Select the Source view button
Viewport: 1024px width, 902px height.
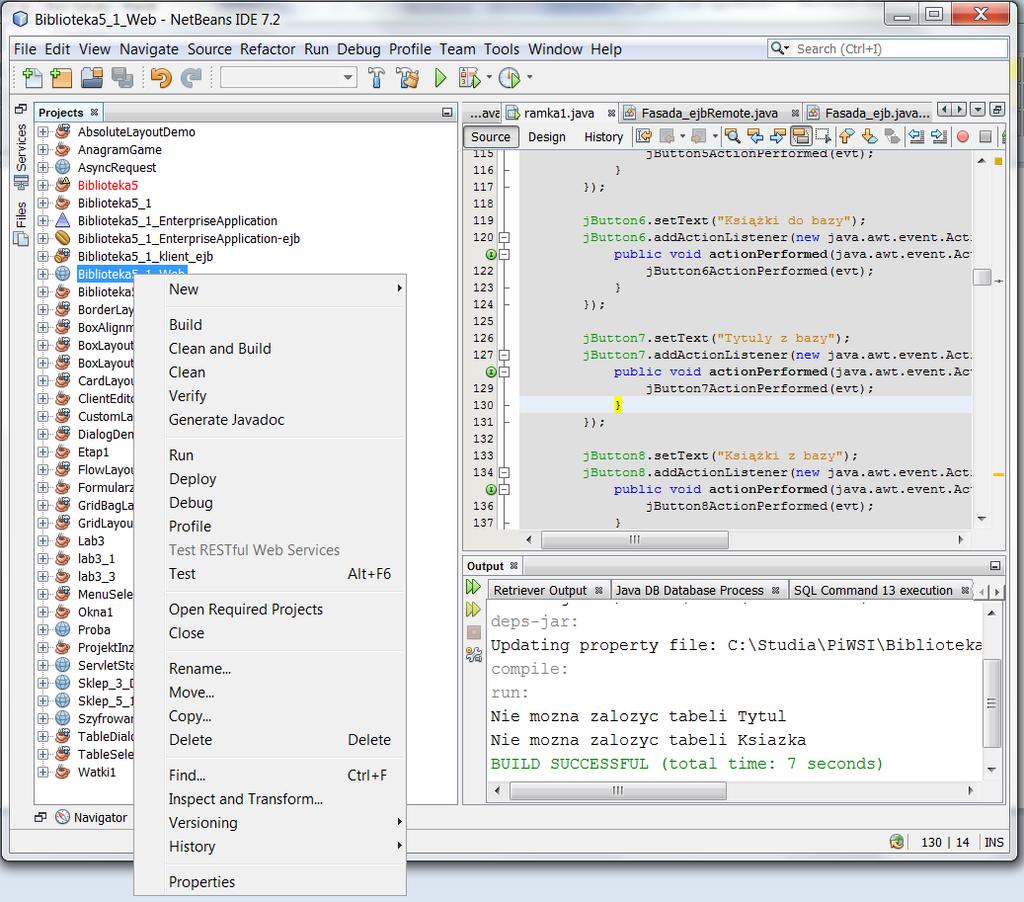(x=490, y=137)
